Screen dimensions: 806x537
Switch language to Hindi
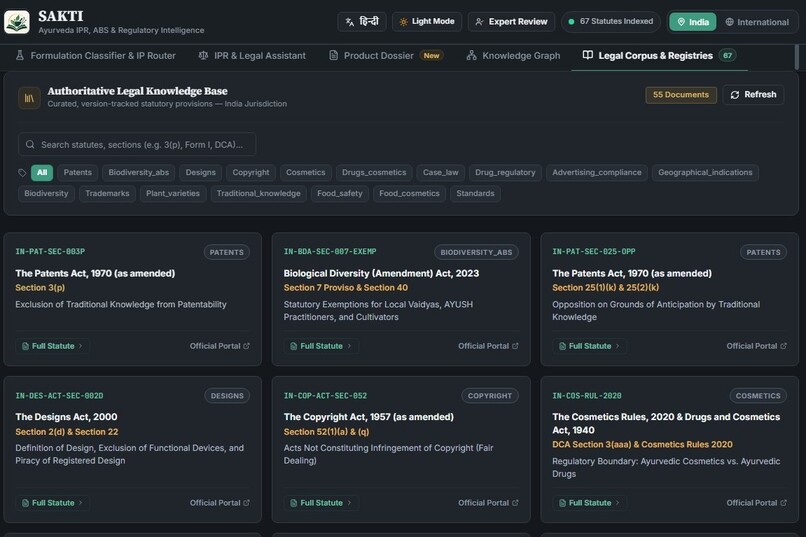362,22
